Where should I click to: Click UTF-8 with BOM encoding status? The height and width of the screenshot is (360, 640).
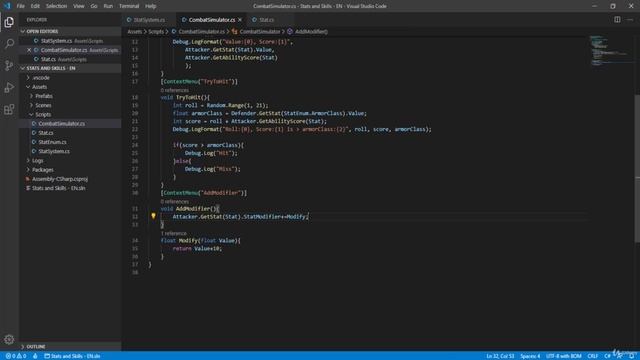point(564,356)
